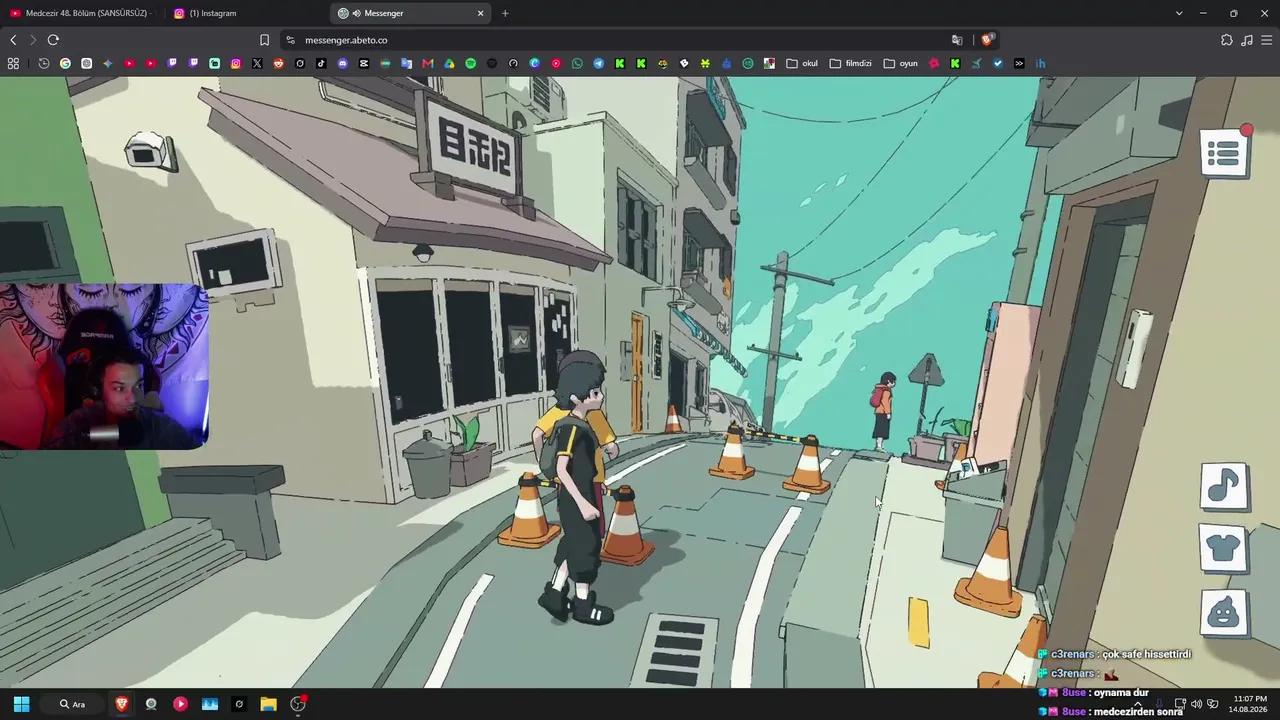Open the Windows Start menu
Screen dimensions: 1280x720
pos(21,704)
